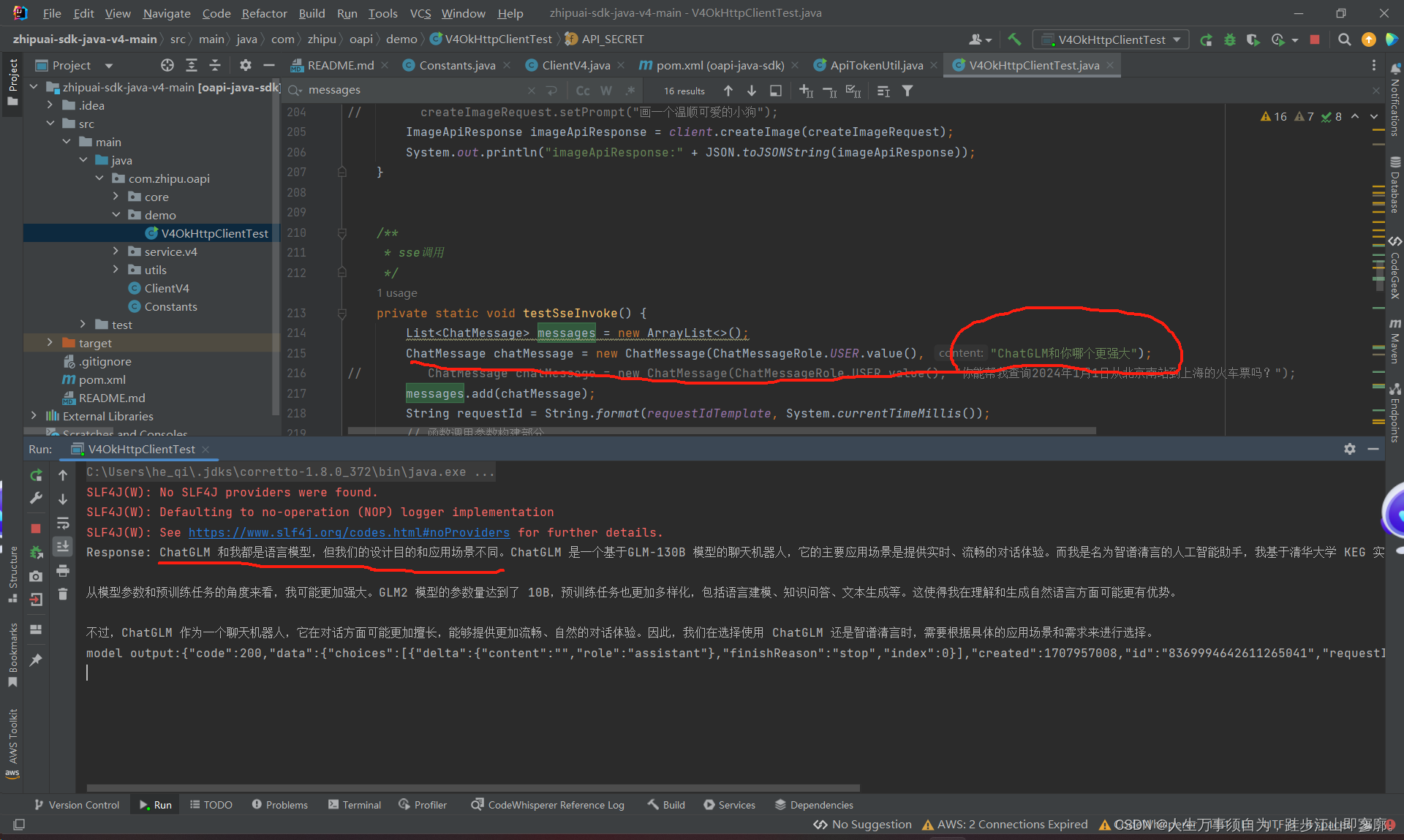
Task: Stop the running process with red square icon
Action: 36,529
